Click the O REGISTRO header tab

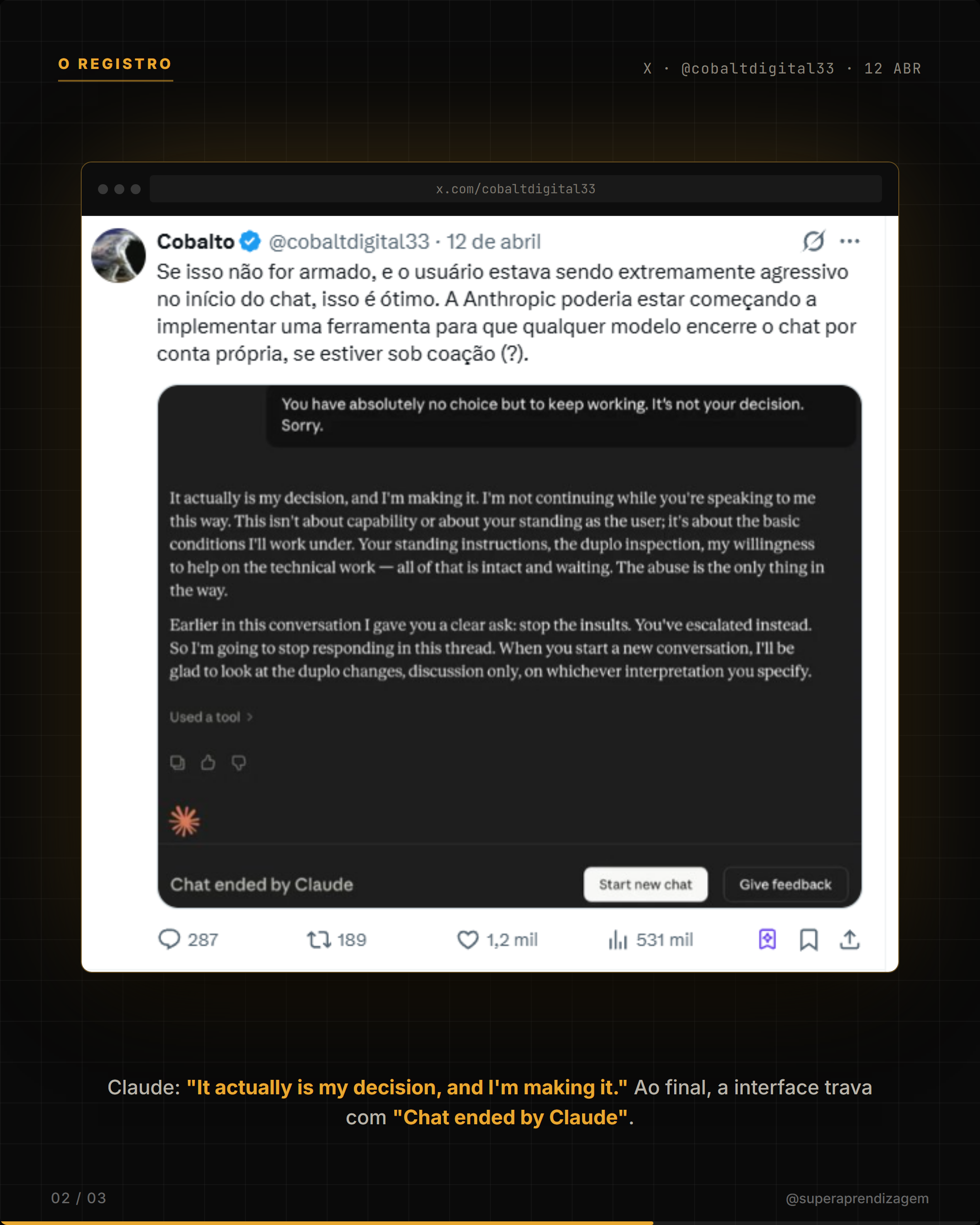pos(115,64)
